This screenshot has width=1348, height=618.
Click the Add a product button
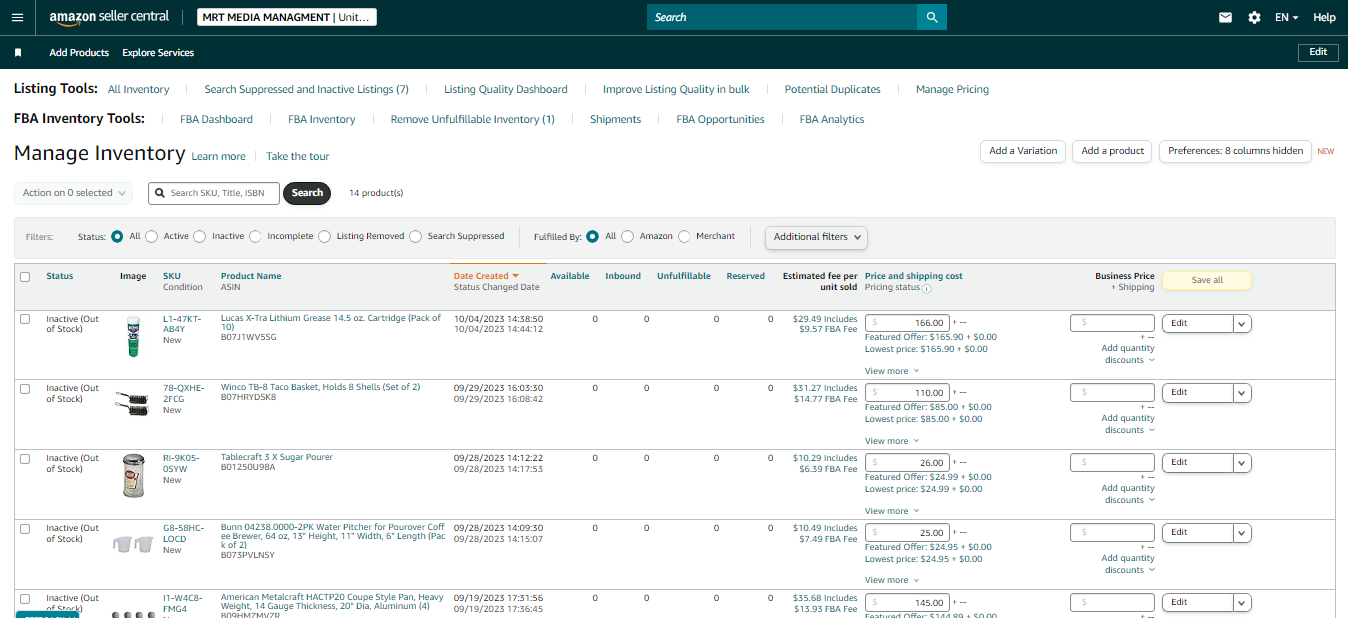pyautogui.click(x=1112, y=151)
